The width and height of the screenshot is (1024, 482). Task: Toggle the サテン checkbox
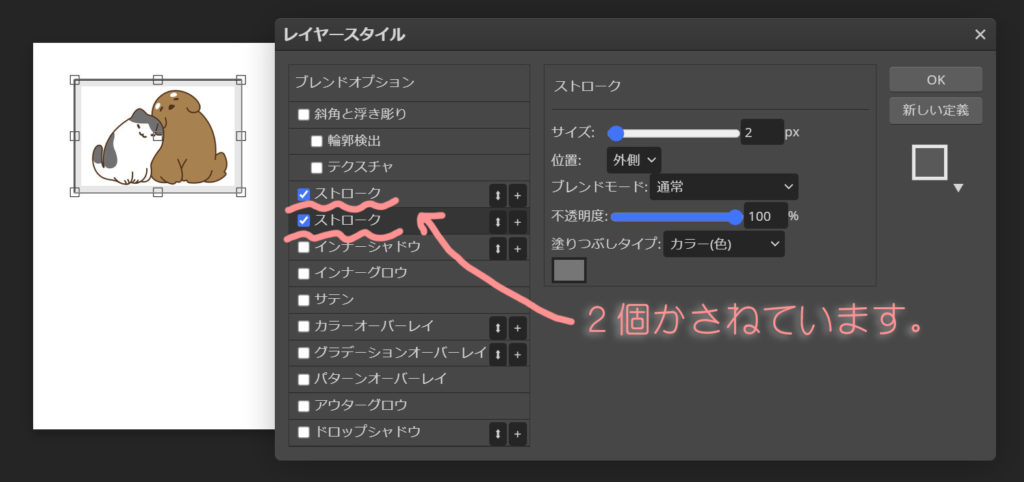[x=304, y=299]
